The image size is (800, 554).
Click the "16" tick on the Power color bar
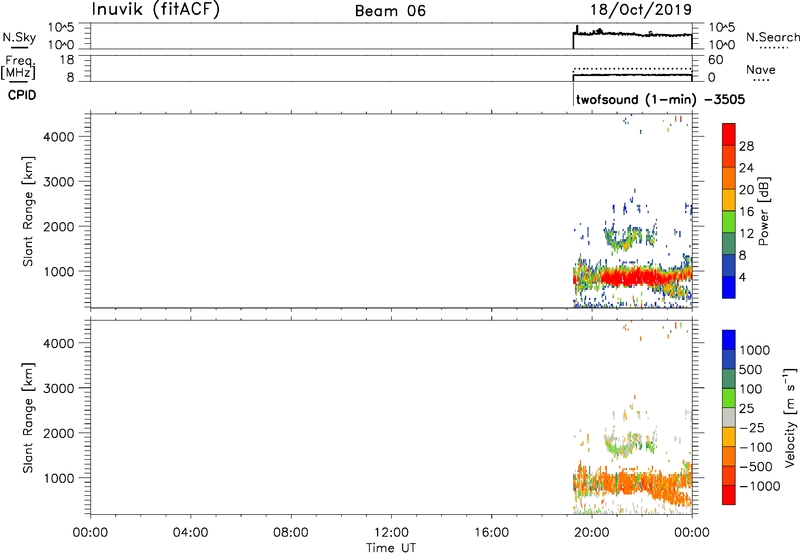(x=746, y=212)
